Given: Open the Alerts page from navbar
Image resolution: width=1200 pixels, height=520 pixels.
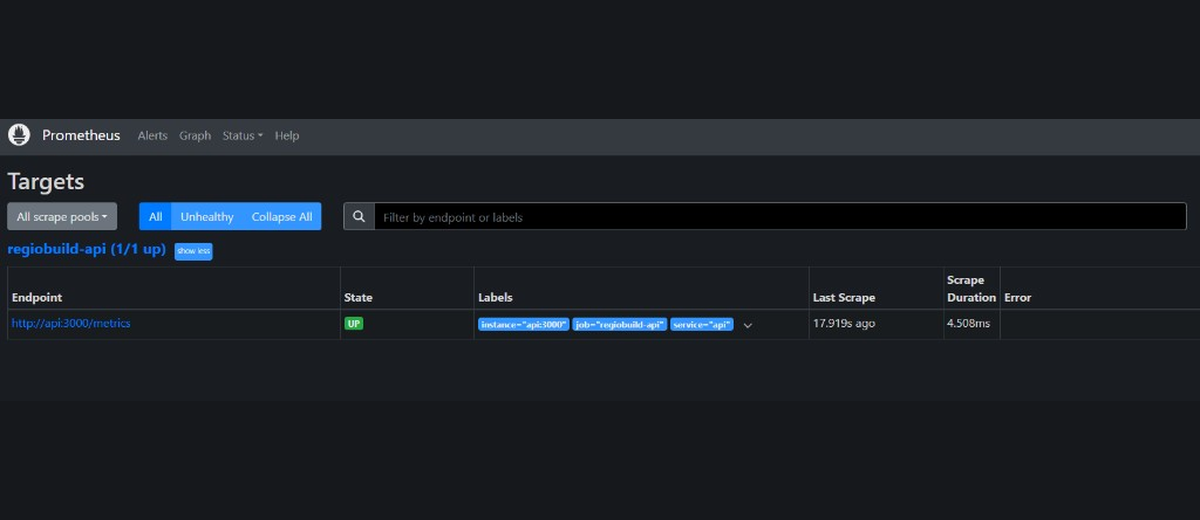Looking at the screenshot, I should (x=152, y=136).
